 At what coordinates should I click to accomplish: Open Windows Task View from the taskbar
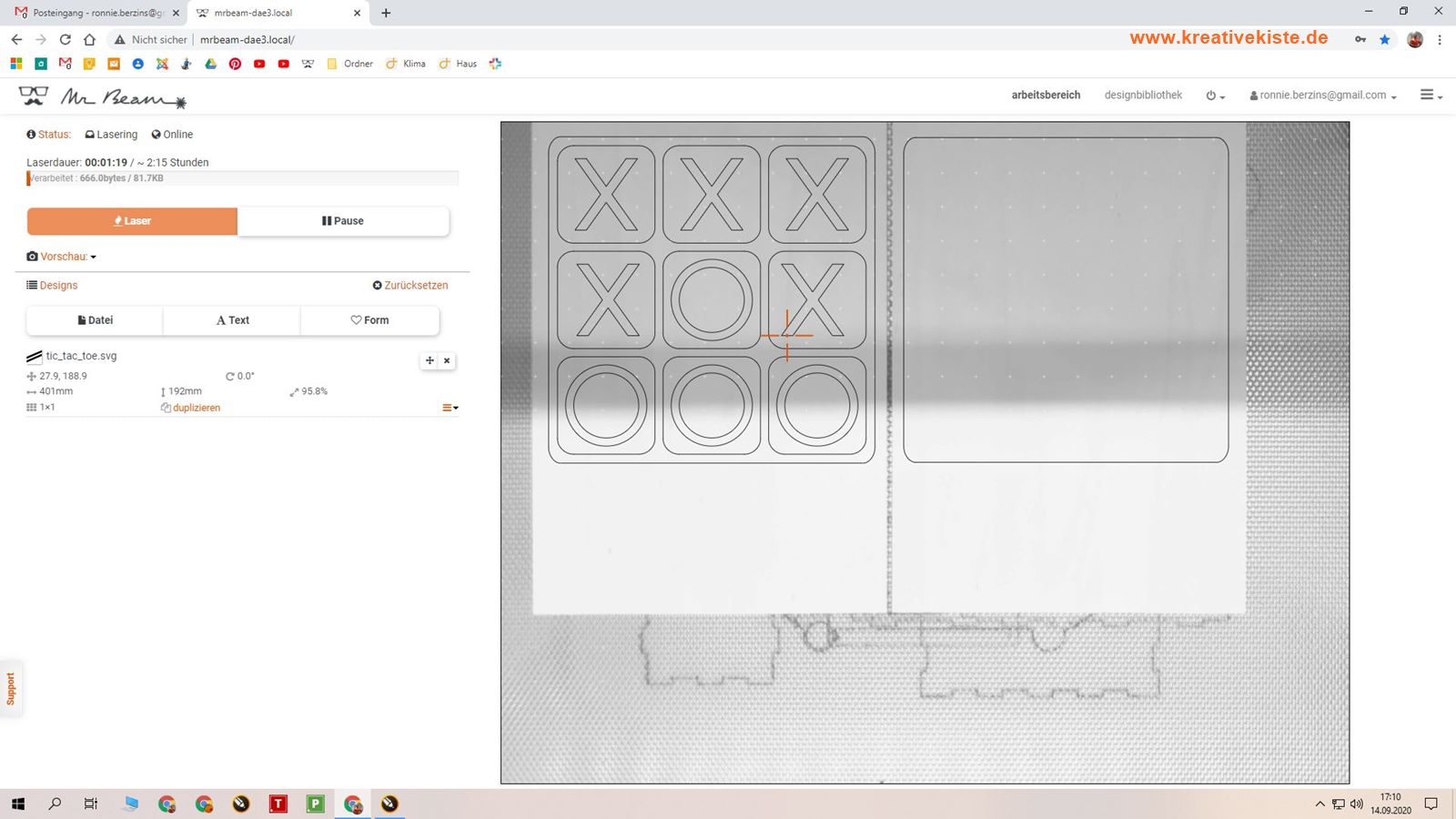pos(91,804)
